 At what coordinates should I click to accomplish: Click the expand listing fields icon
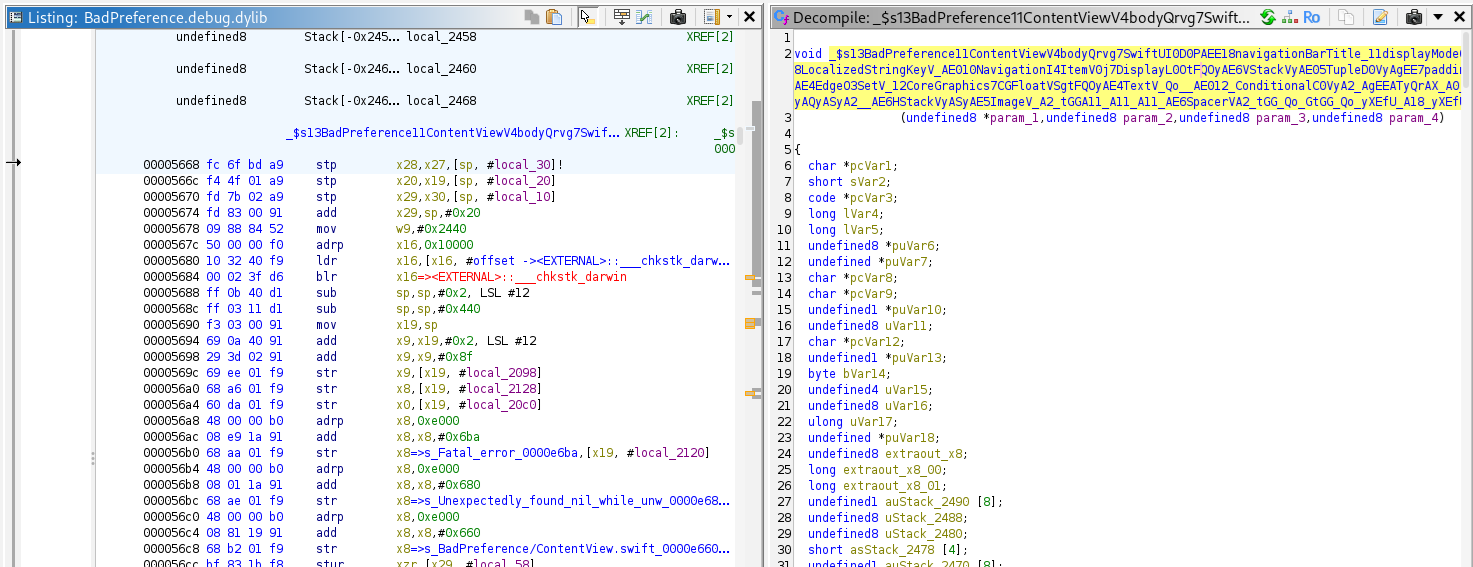621,17
